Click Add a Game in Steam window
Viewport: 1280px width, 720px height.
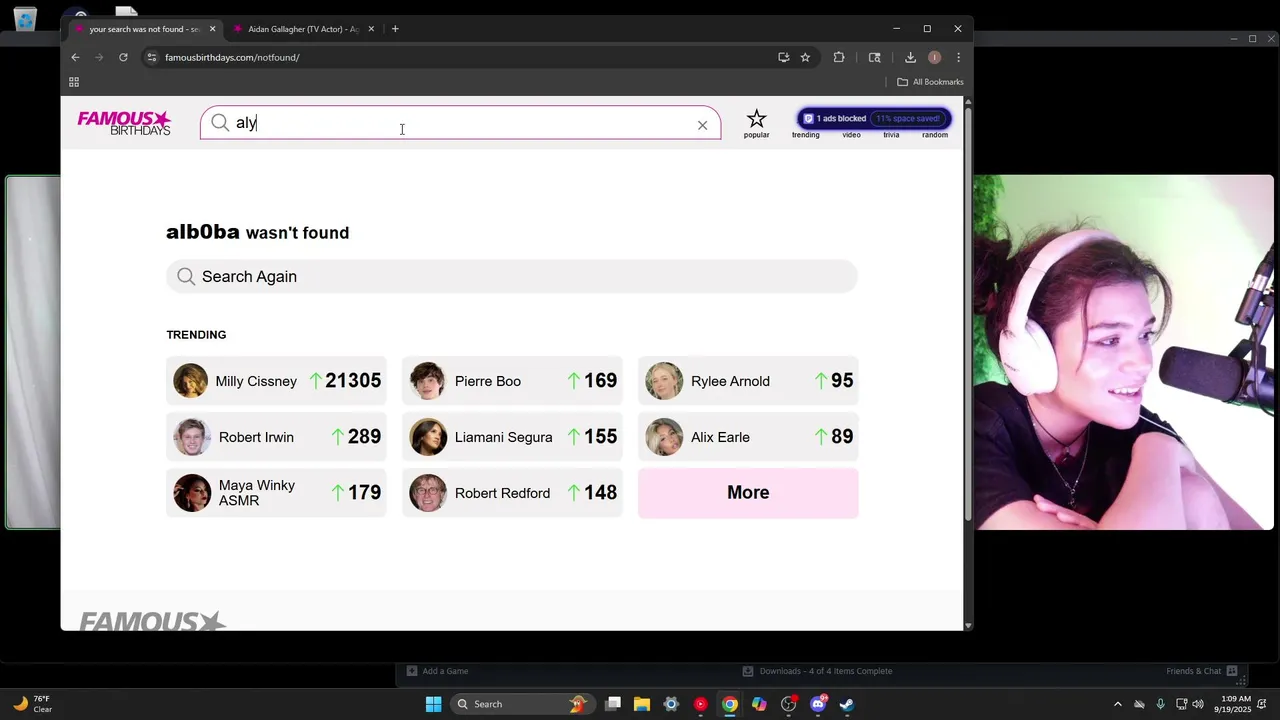pyautogui.click(x=438, y=671)
